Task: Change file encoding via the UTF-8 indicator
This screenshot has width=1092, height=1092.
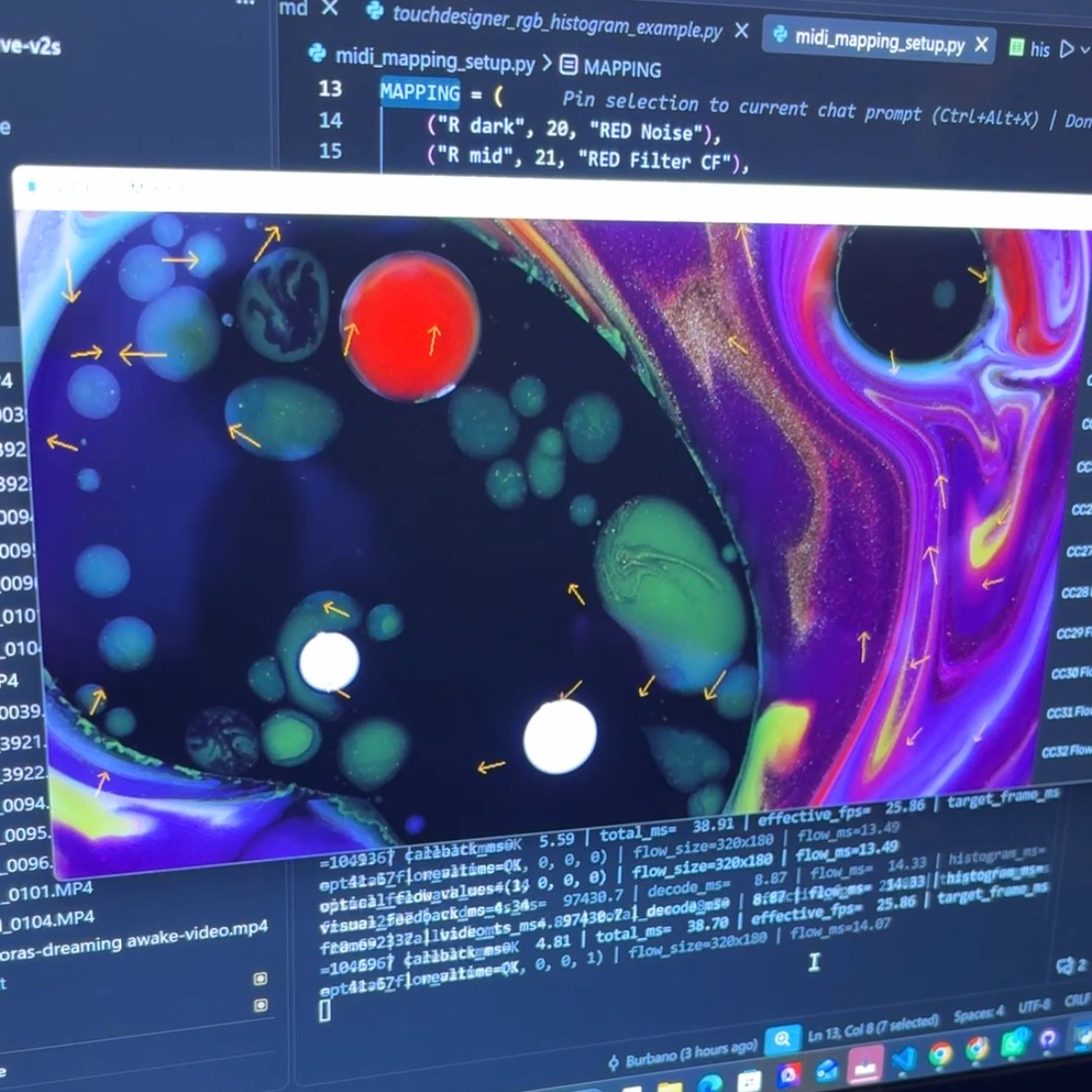Action: pyautogui.click(x=1034, y=1007)
